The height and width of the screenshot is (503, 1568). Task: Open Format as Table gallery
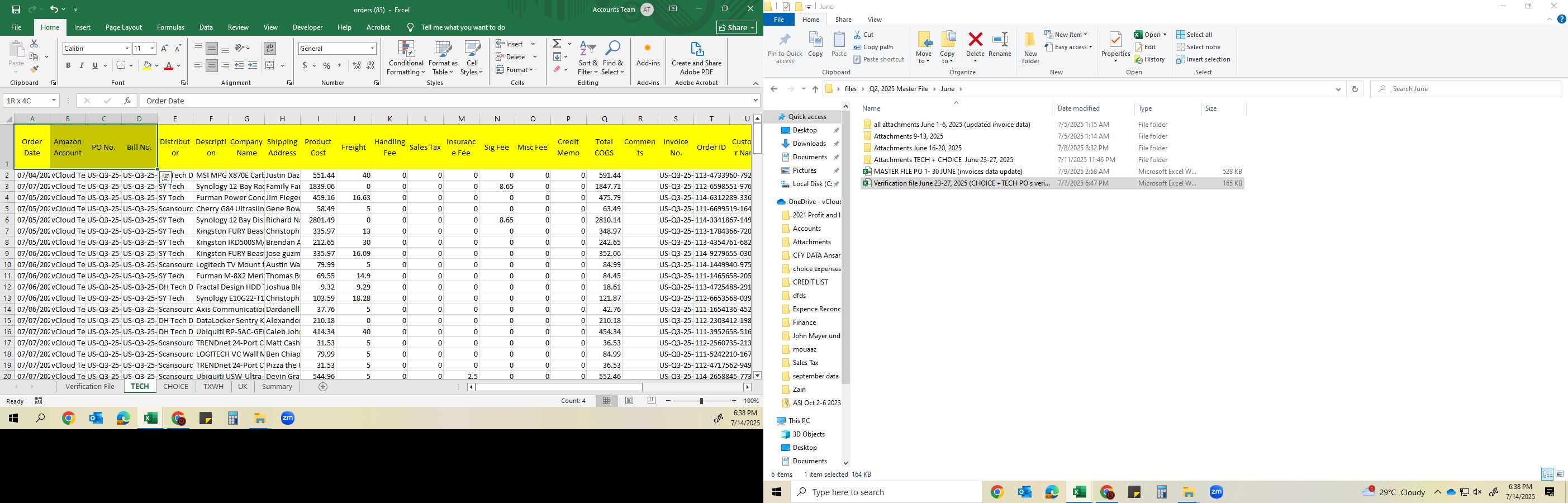tap(443, 58)
